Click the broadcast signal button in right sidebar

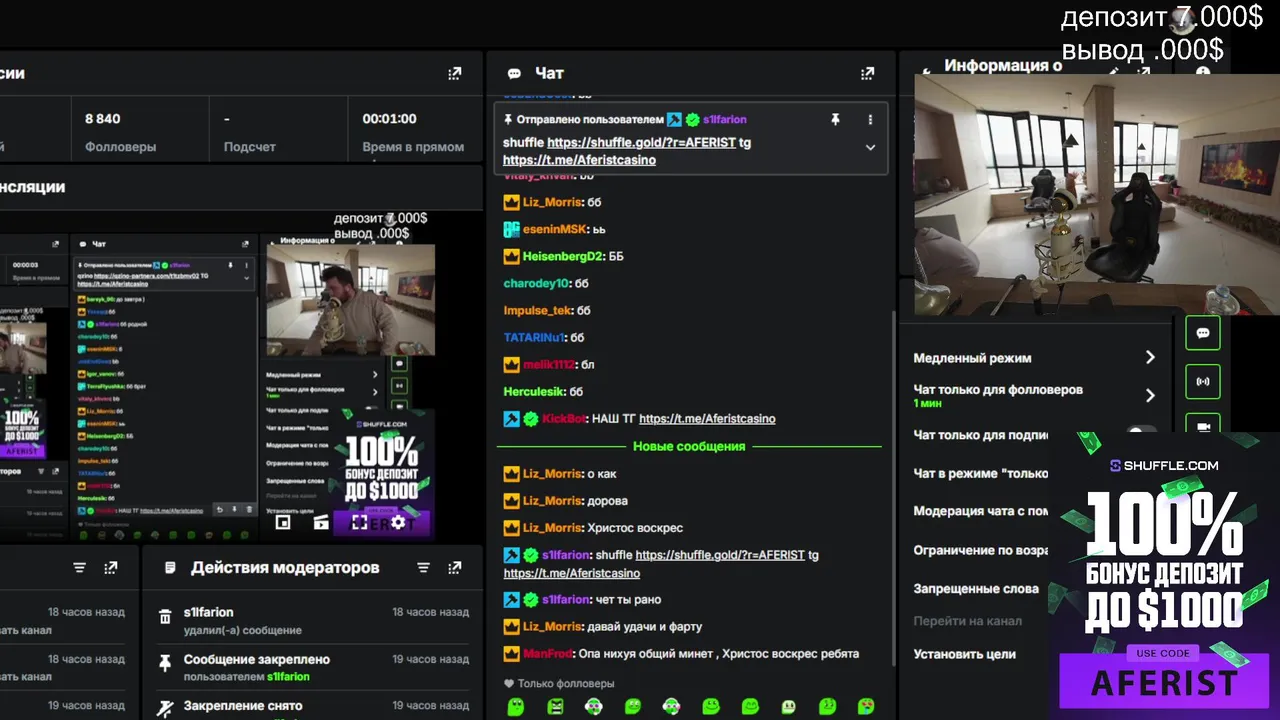click(x=1202, y=381)
